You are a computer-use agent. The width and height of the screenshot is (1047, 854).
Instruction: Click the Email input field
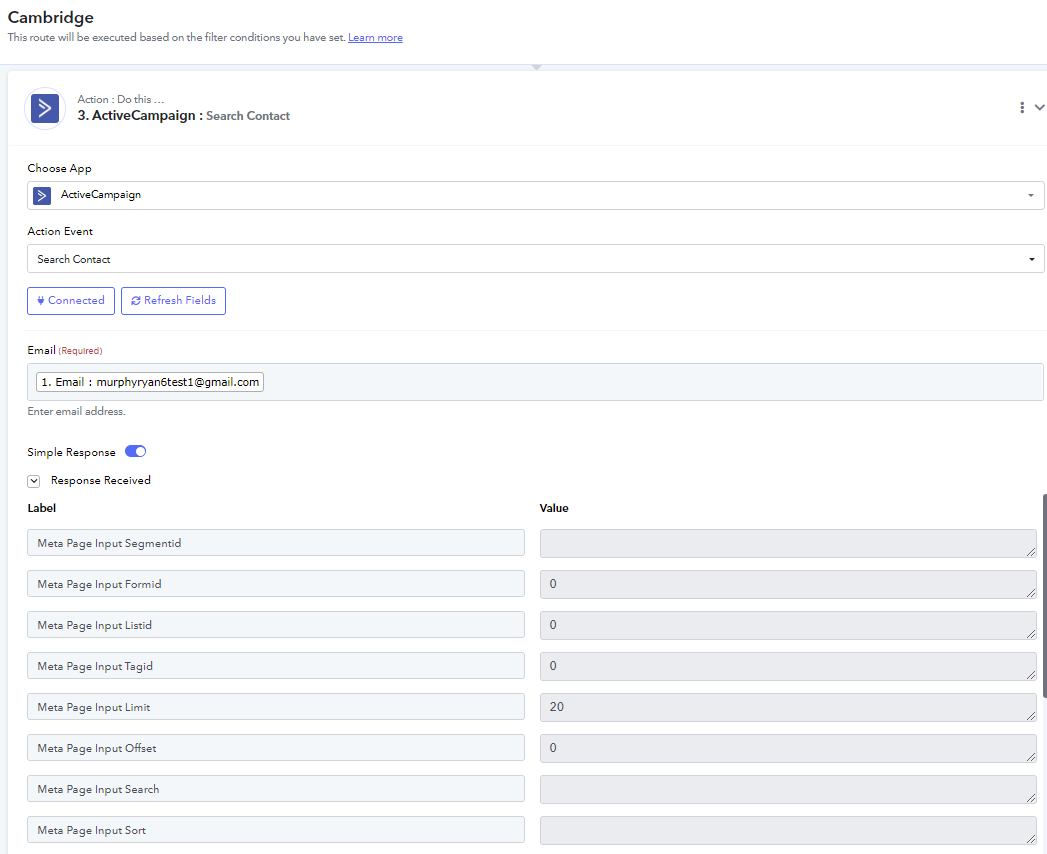[536, 382]
